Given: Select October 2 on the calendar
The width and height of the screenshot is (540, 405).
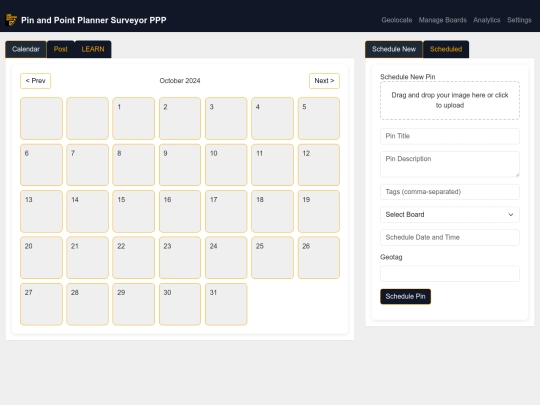Looking at the screenshot, I should (x=180, y=118).
